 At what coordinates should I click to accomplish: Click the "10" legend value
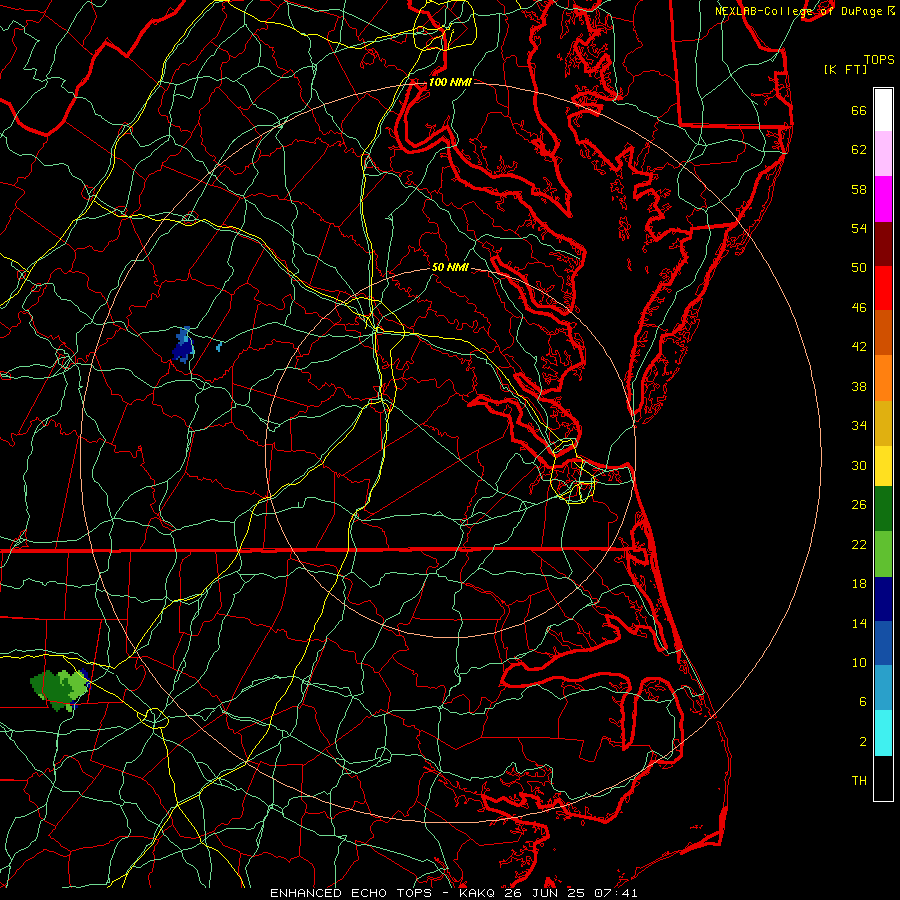coord(859,663)
